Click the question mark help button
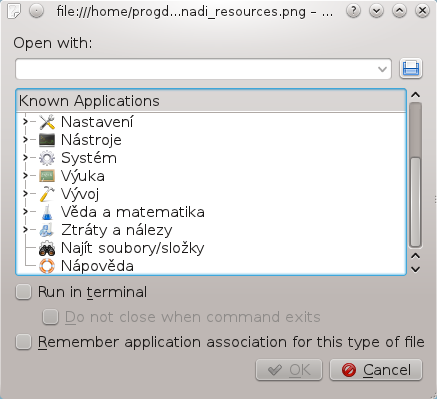The height and width of the screenshot is (399, 437). point(353,11)
